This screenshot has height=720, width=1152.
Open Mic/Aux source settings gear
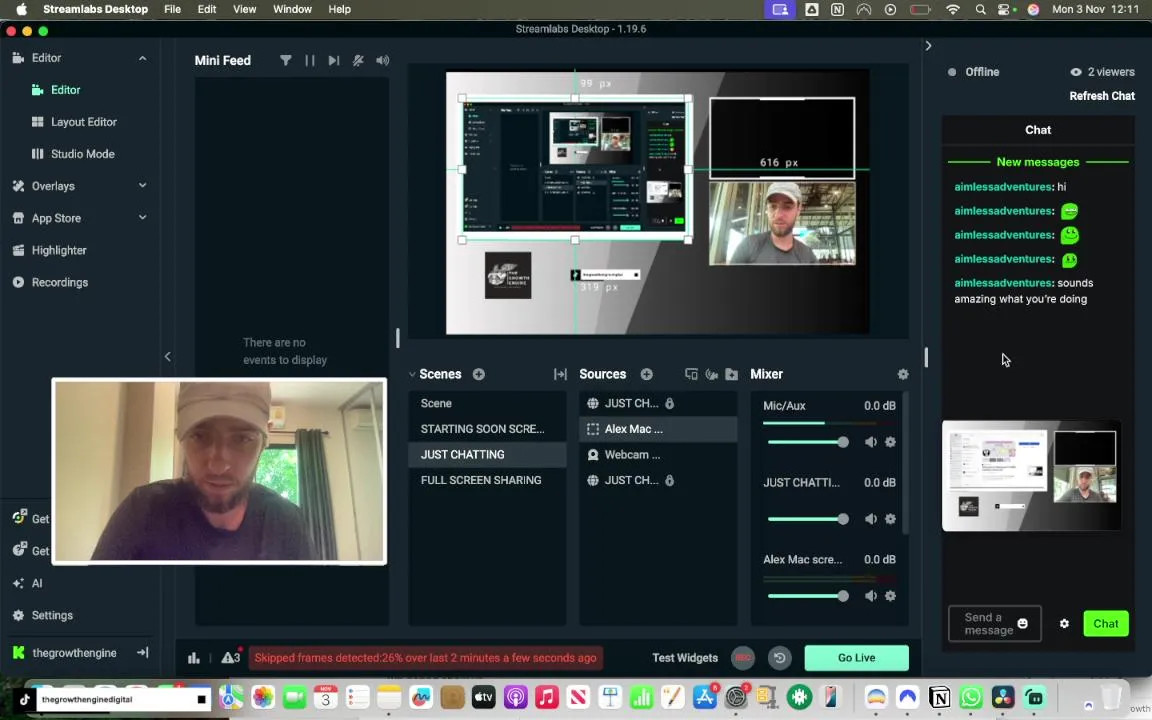890,442
